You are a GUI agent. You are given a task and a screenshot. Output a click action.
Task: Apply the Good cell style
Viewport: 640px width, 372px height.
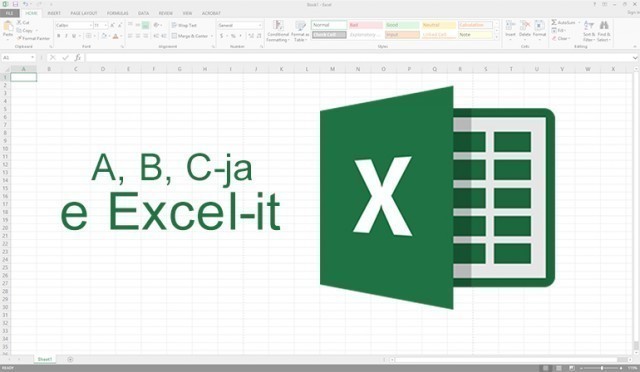[x=402, y=25]
